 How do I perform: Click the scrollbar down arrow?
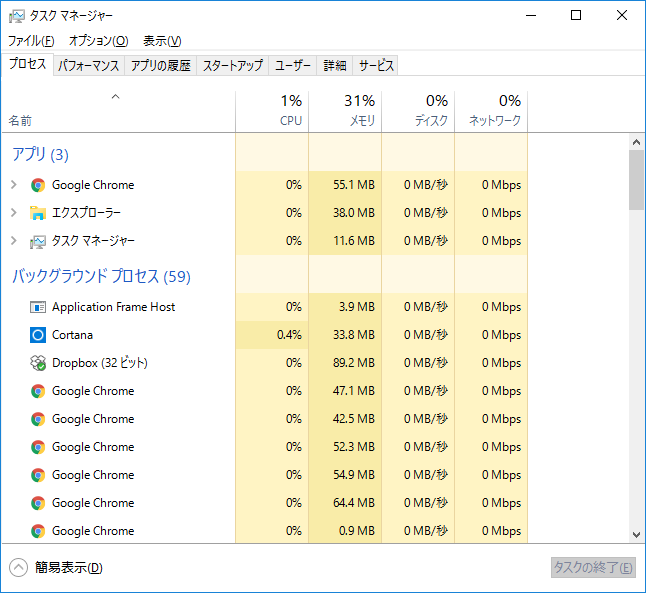click(636, 535)
